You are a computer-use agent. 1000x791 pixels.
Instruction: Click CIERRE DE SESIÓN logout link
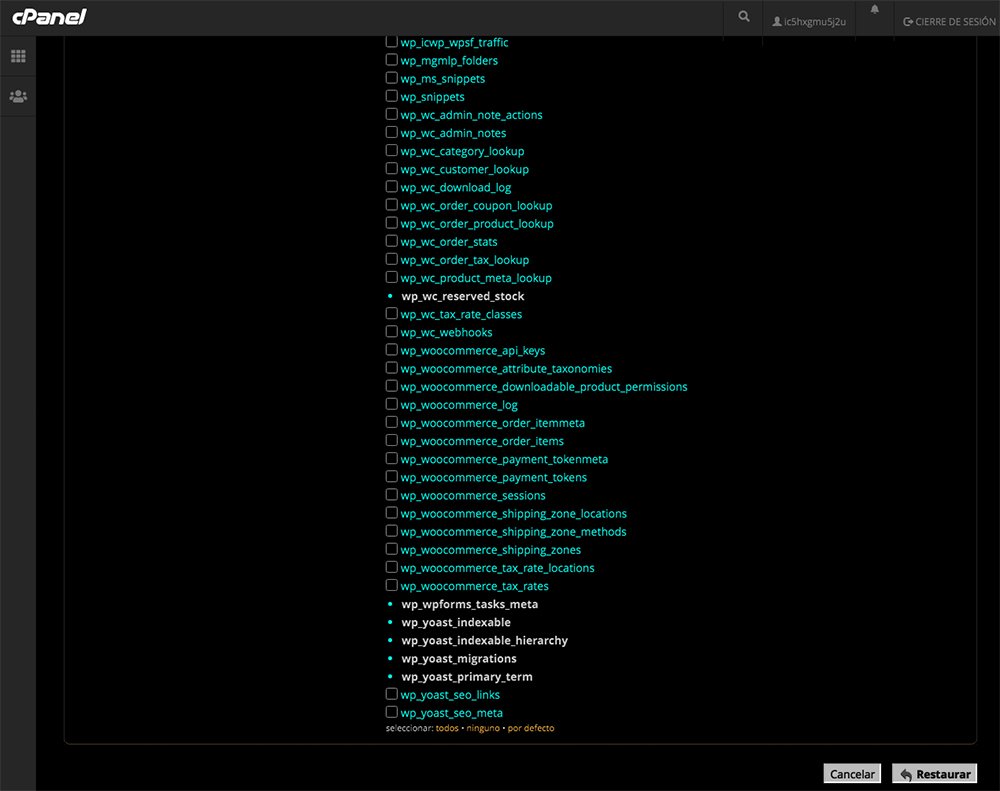pyautogui.click(x=949, y=22)
